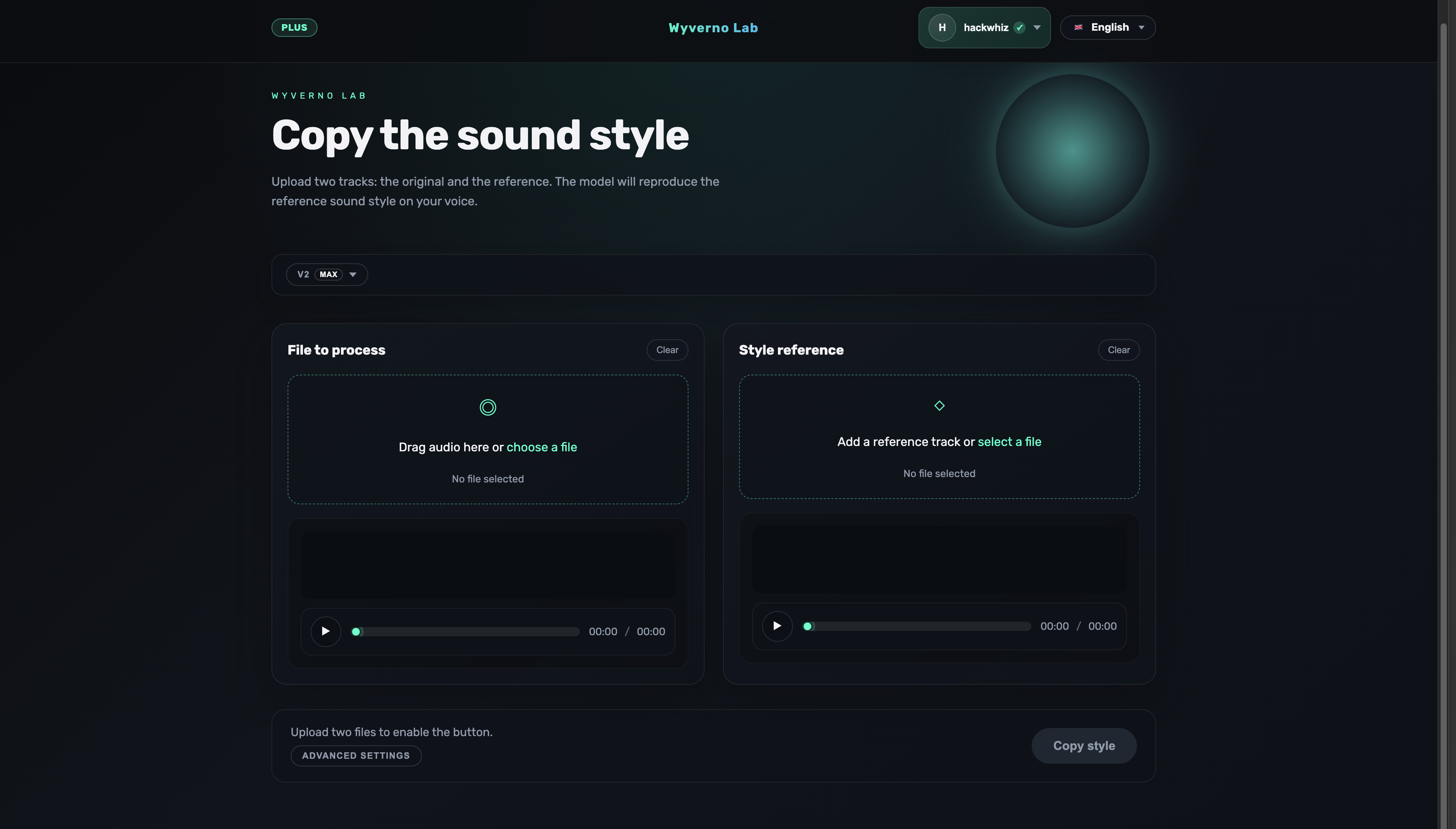Click the Style reference waveform area
Screen dimensions: 1456x829
(x=939, y=558)
